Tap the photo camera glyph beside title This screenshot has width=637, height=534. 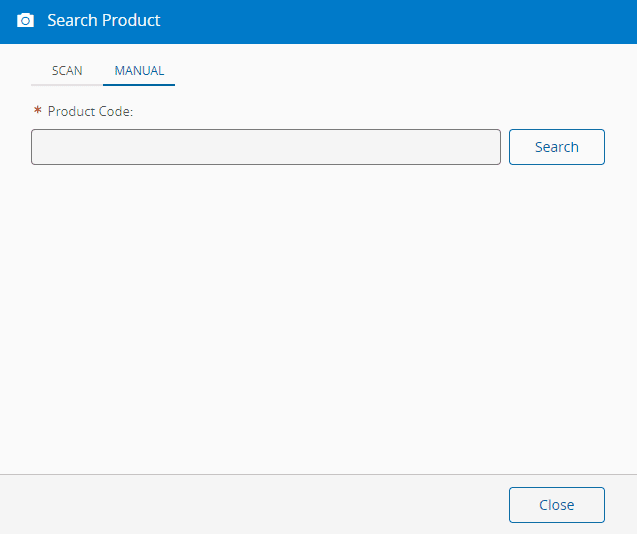[26, 21]
